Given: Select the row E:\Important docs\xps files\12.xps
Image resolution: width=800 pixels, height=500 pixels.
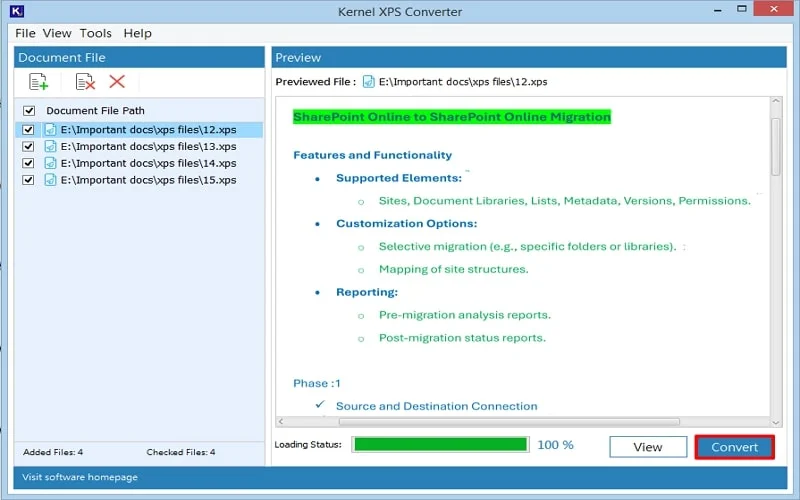Looking at the screenshot, I should 139,130.
